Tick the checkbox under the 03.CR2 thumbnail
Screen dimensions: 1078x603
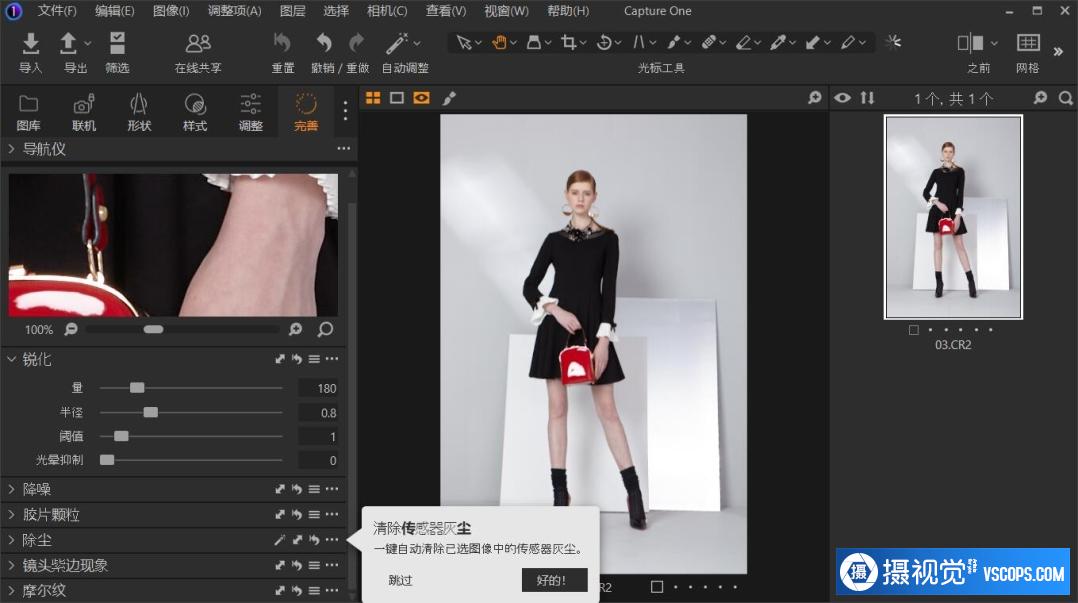pyautogui.click(x=914, y=329)
